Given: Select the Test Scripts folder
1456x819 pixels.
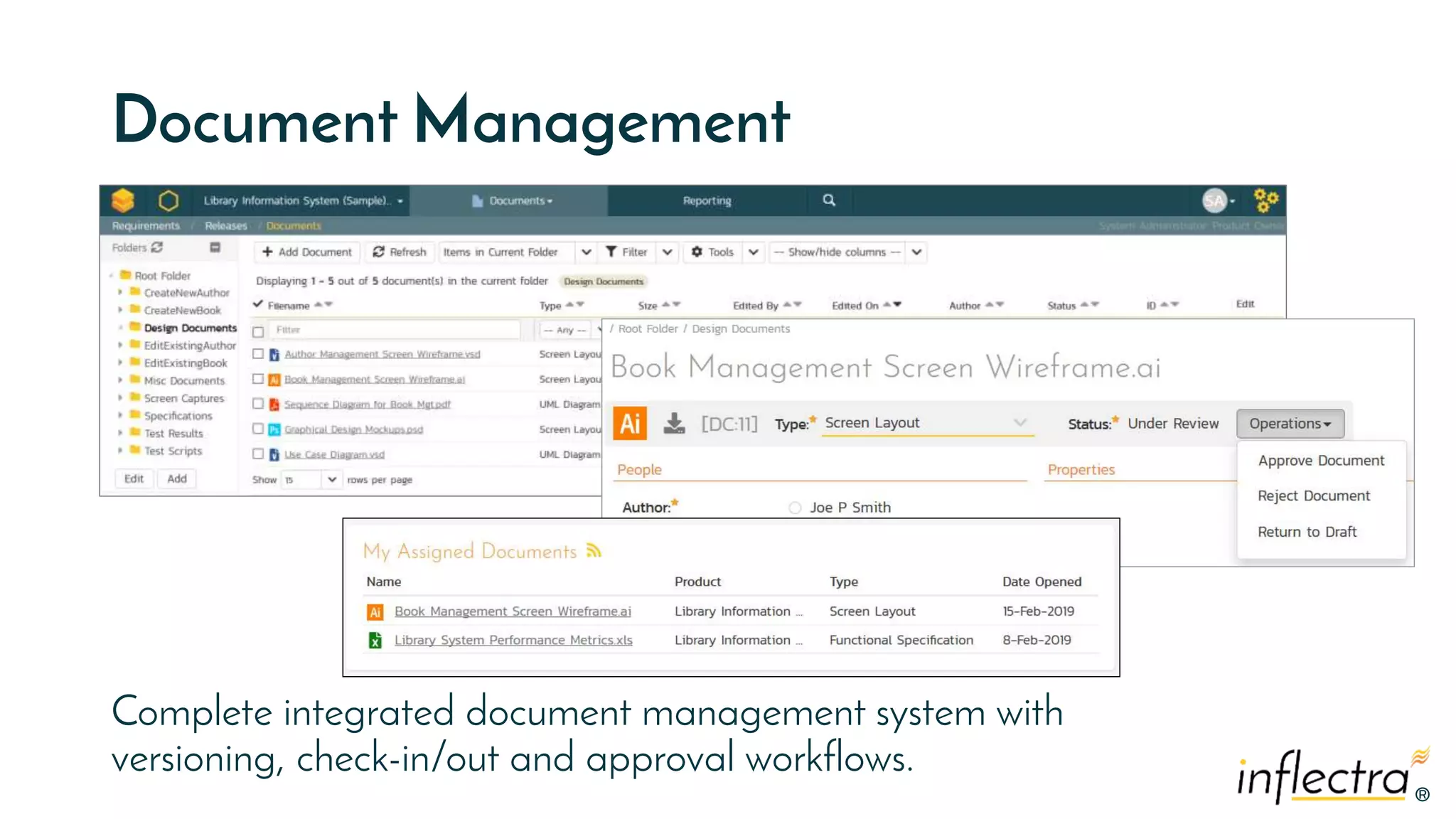Looking at the screenshot, I should pyautogui.click(x=173, y=451).
